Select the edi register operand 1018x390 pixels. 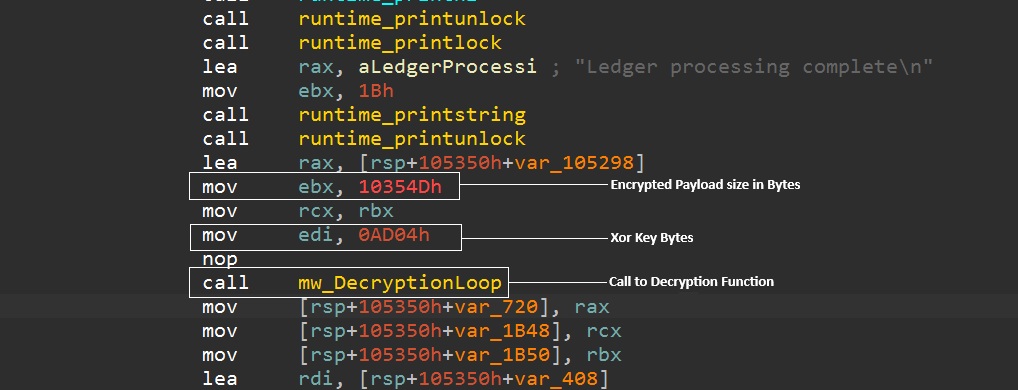click(x=316, y=235)
